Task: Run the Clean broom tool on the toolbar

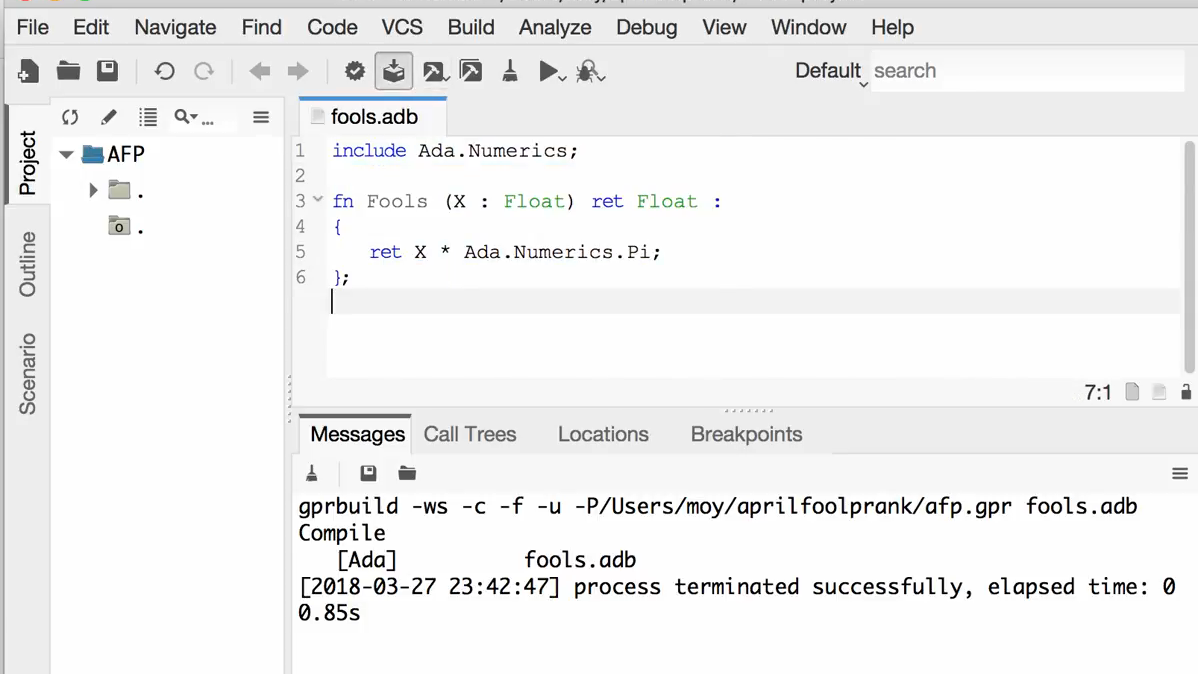Action: coord(510,71)
